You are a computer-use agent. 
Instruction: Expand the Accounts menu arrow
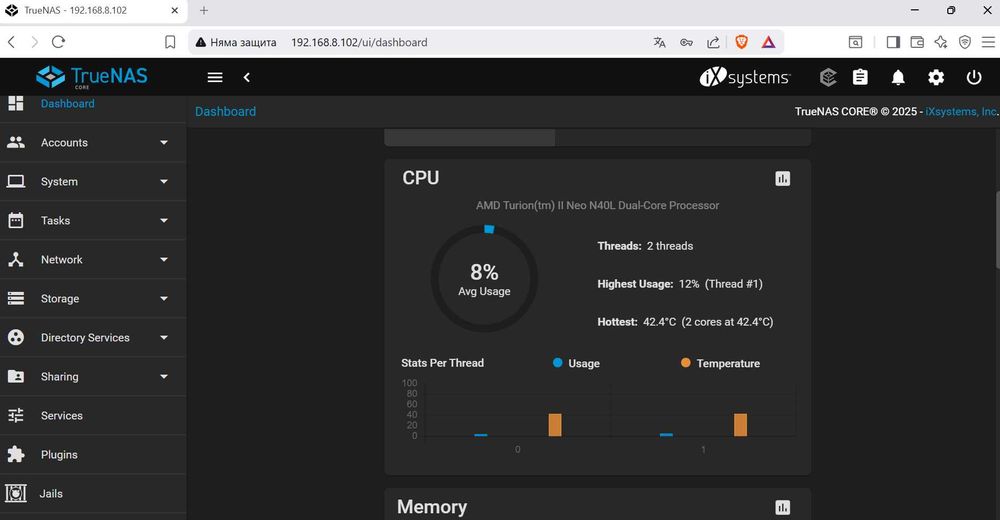tap(164, 142)
